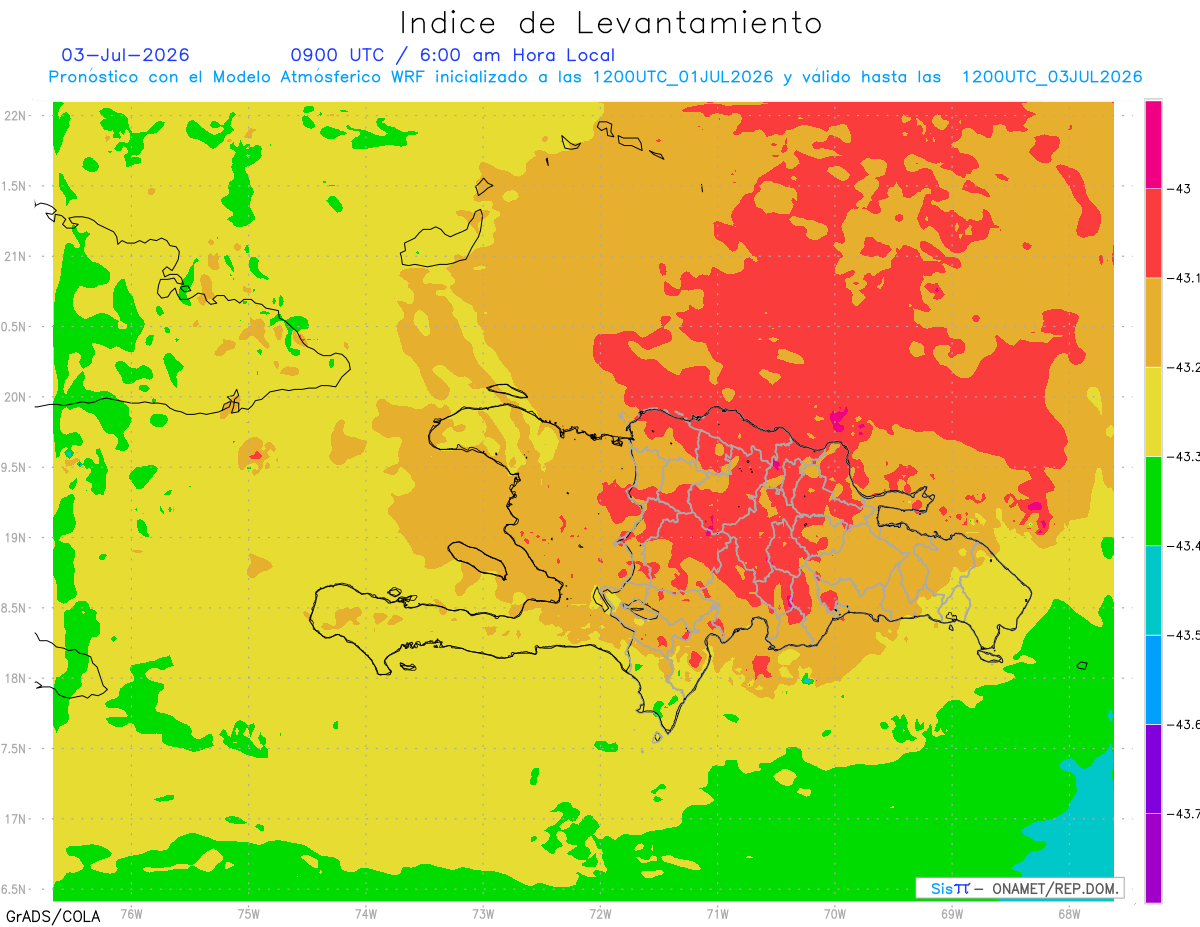Viewport: 1200px width, 927px height.
Task: Click the magenta swatch atop the color scale
Action: coord(1153,144)
